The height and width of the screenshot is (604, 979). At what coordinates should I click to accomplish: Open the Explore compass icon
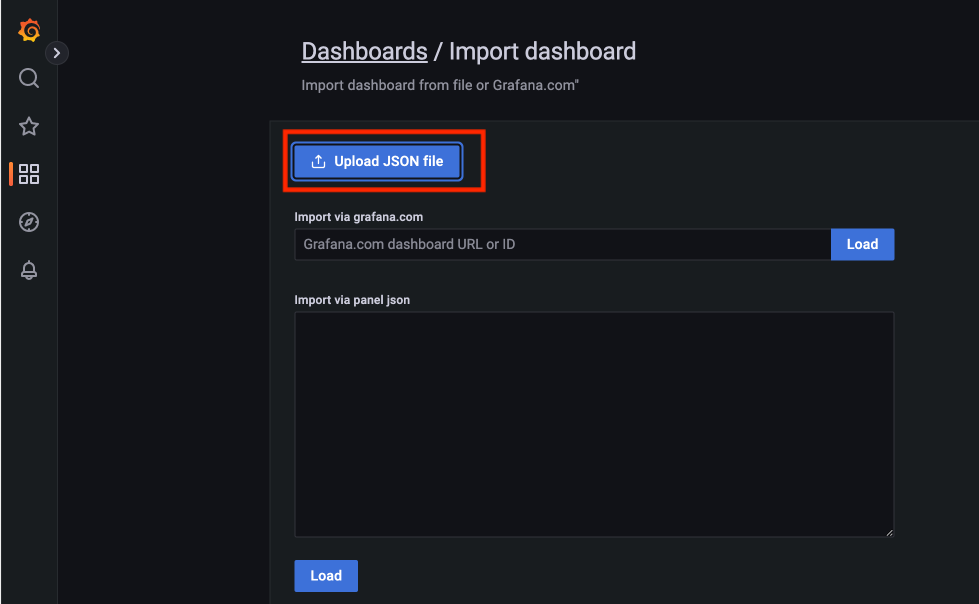[29, 222]
